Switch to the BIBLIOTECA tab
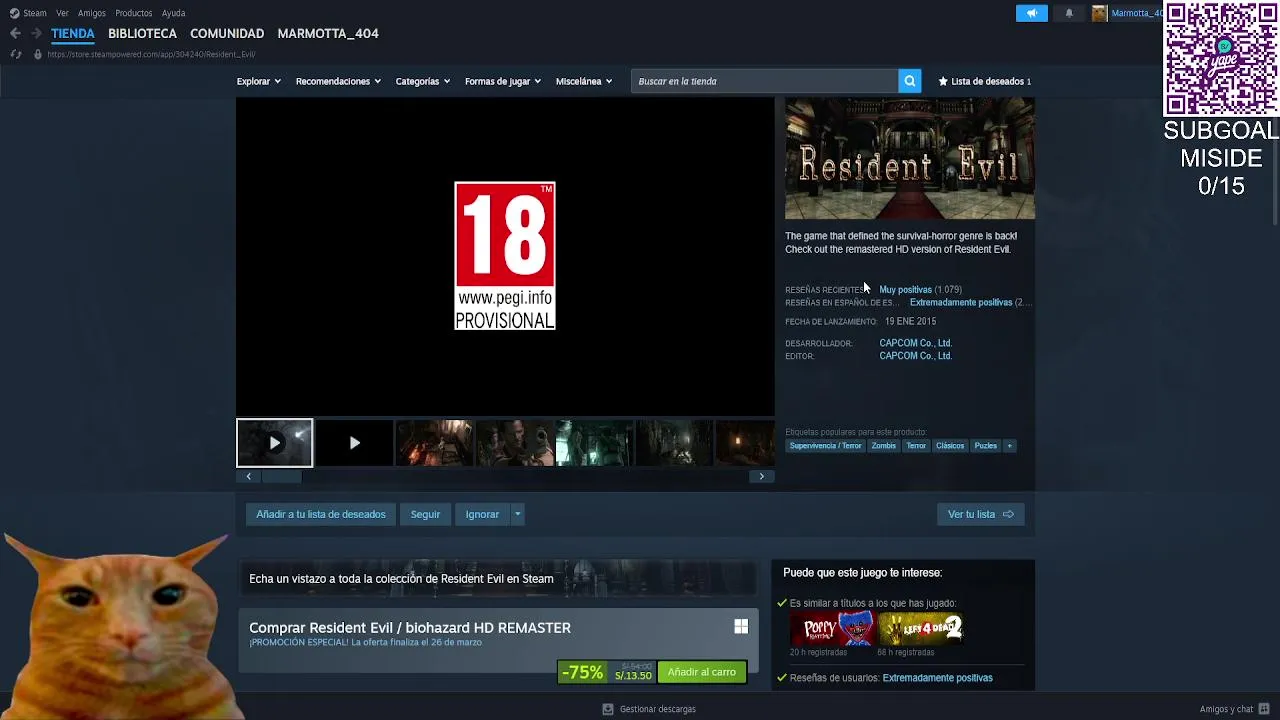The image size is (1280, 720). [x=142, y=33]
